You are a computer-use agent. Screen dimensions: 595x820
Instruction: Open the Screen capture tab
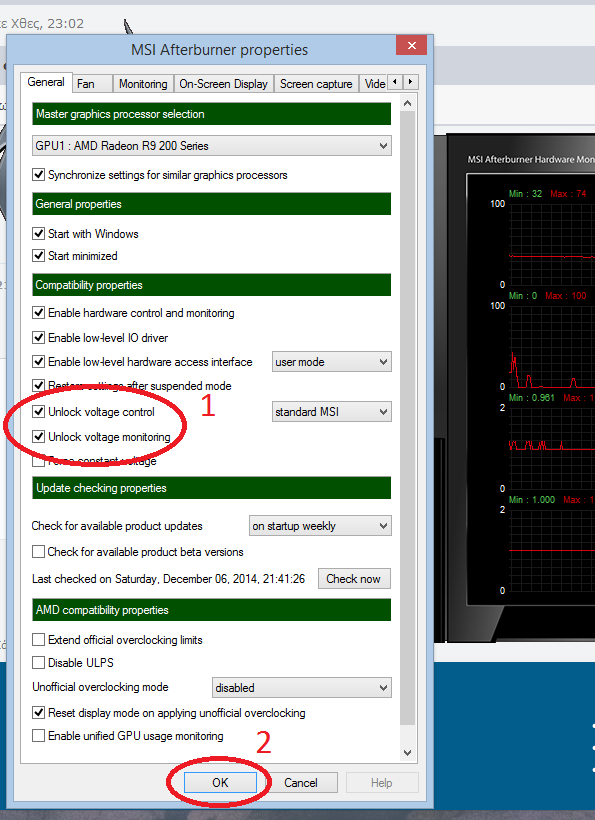pyautogui.click(x=316, y=84)
